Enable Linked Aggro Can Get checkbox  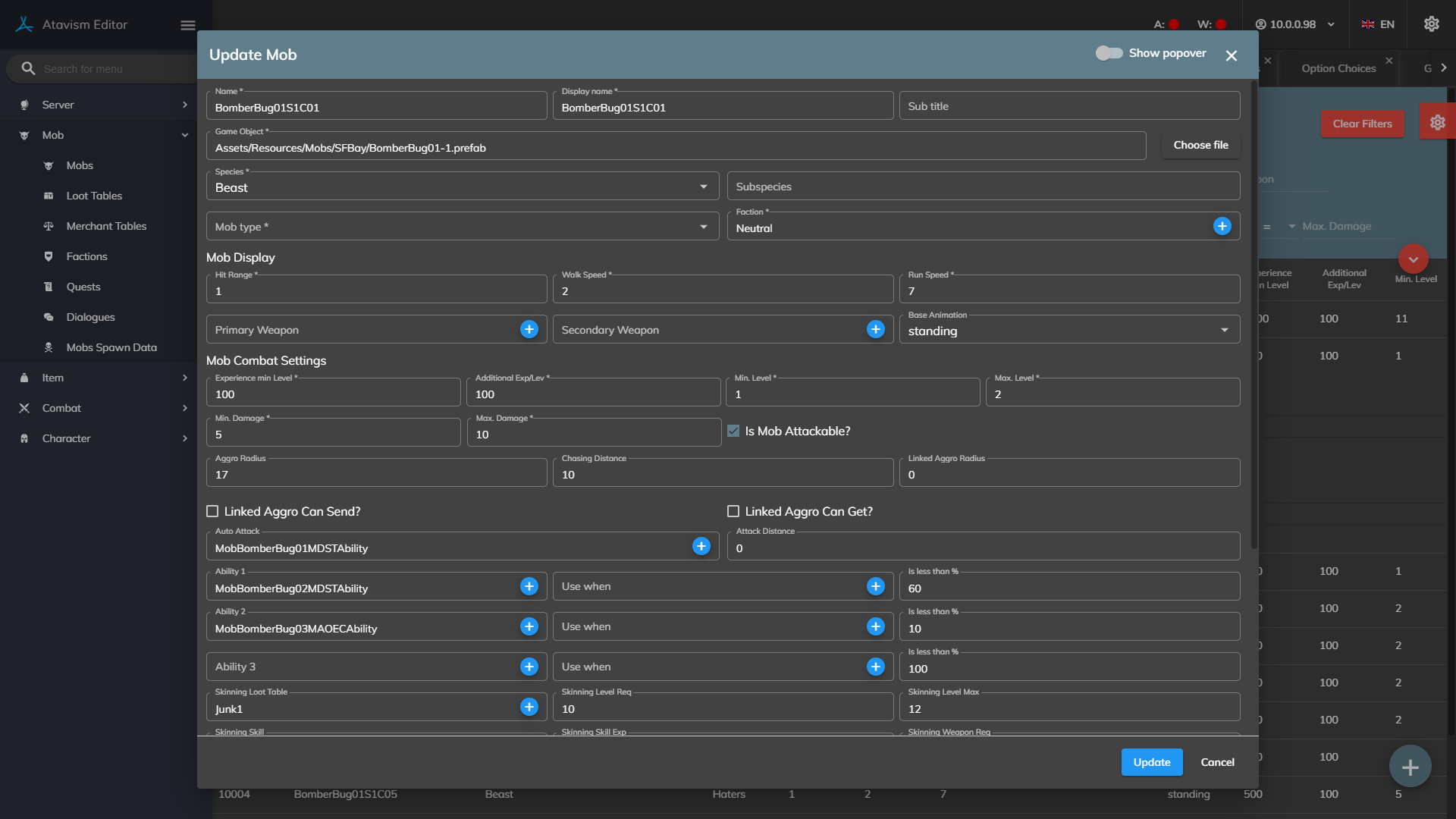tap(733, 511)
